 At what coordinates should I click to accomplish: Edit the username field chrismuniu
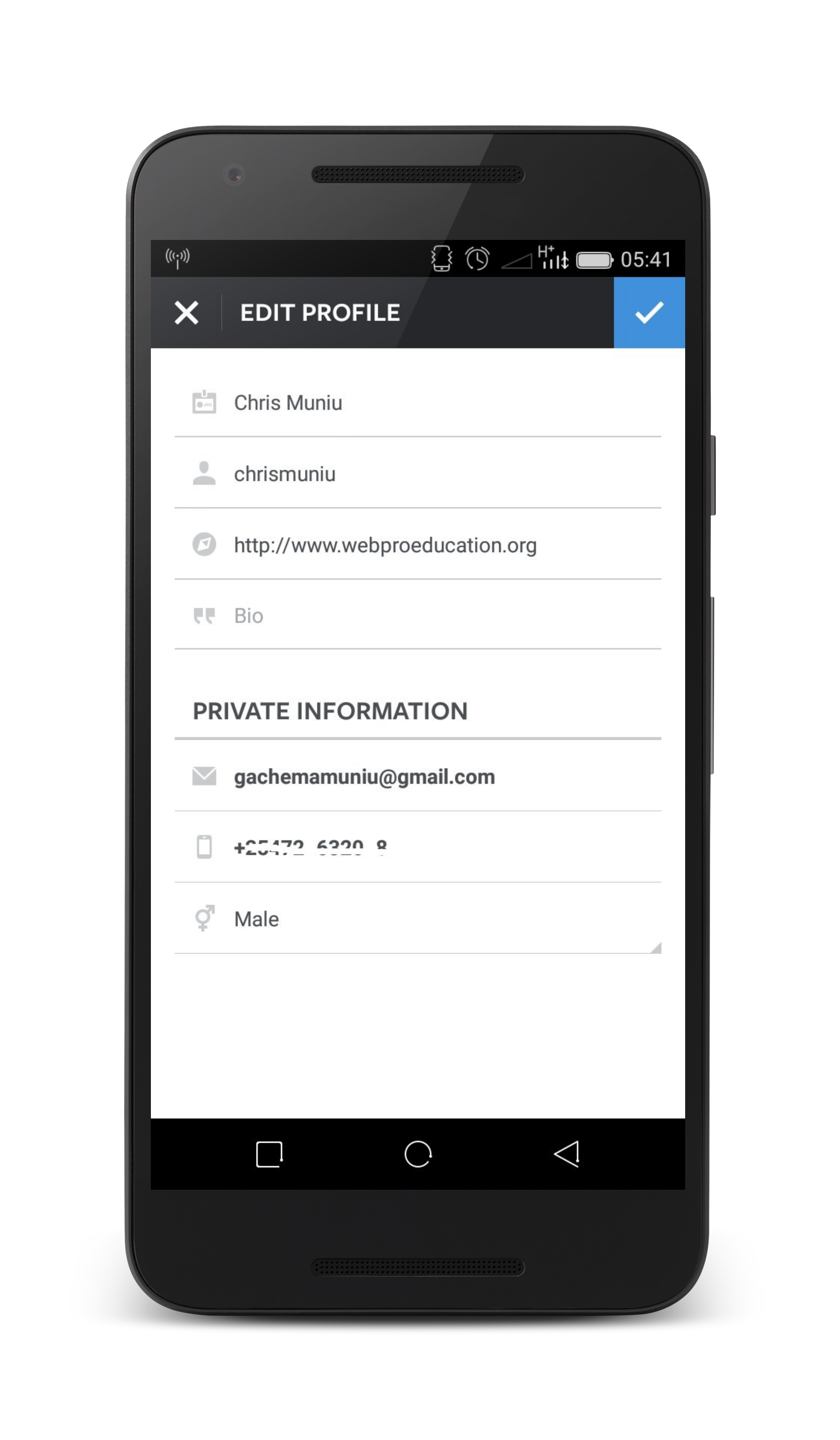(x=434, y=474)
